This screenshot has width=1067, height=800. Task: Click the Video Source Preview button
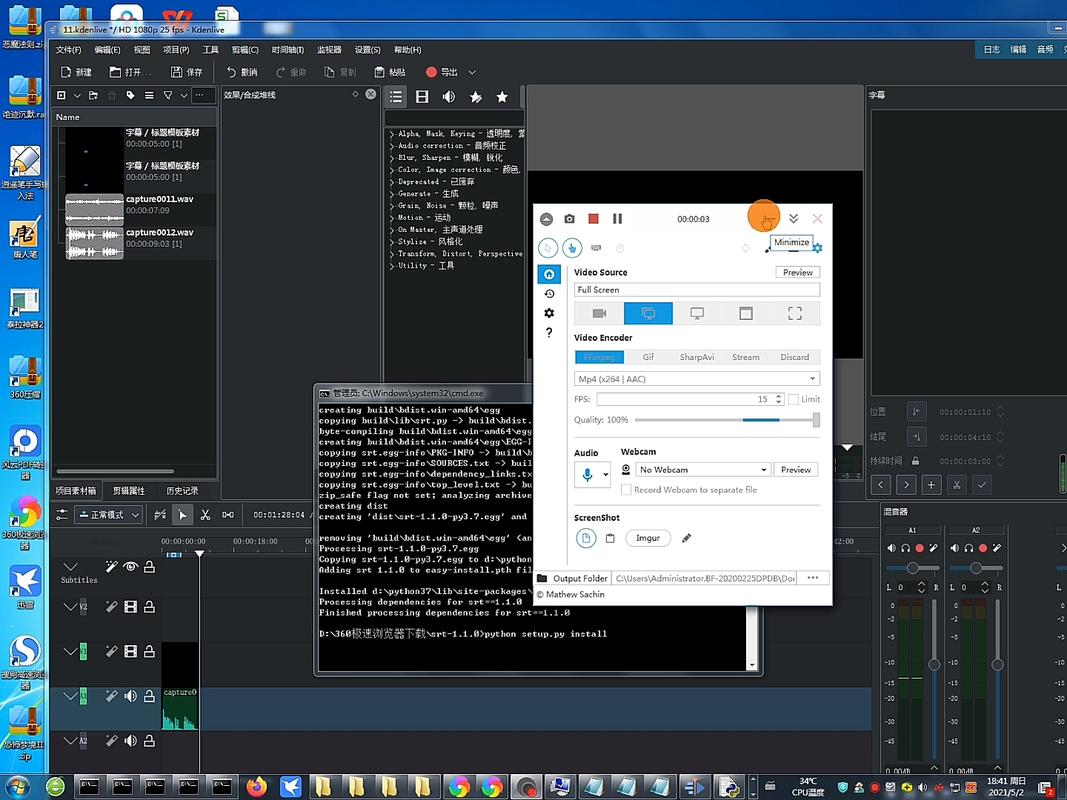(x=798, y=272)
